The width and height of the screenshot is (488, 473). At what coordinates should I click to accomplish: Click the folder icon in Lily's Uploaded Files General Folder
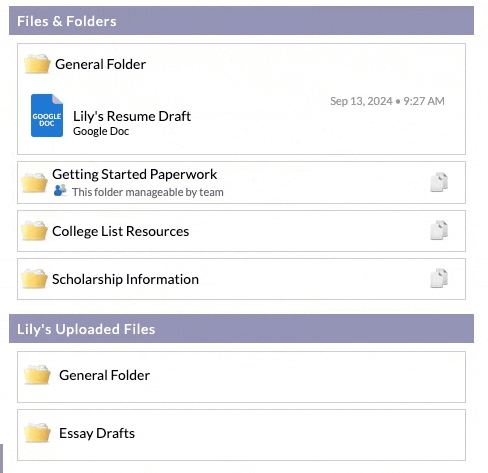pyautogui.click(x=37, y=374)
